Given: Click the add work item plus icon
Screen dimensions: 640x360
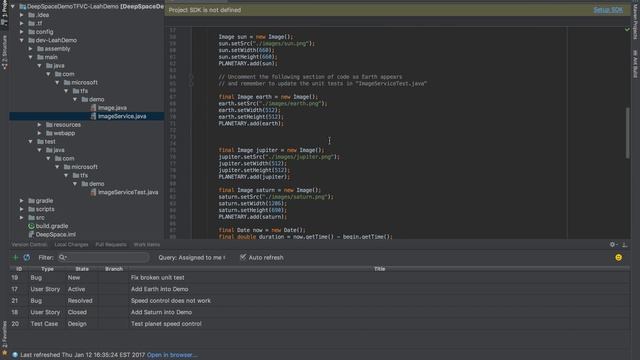Looking at the screenshot, I should click(16, 258).
